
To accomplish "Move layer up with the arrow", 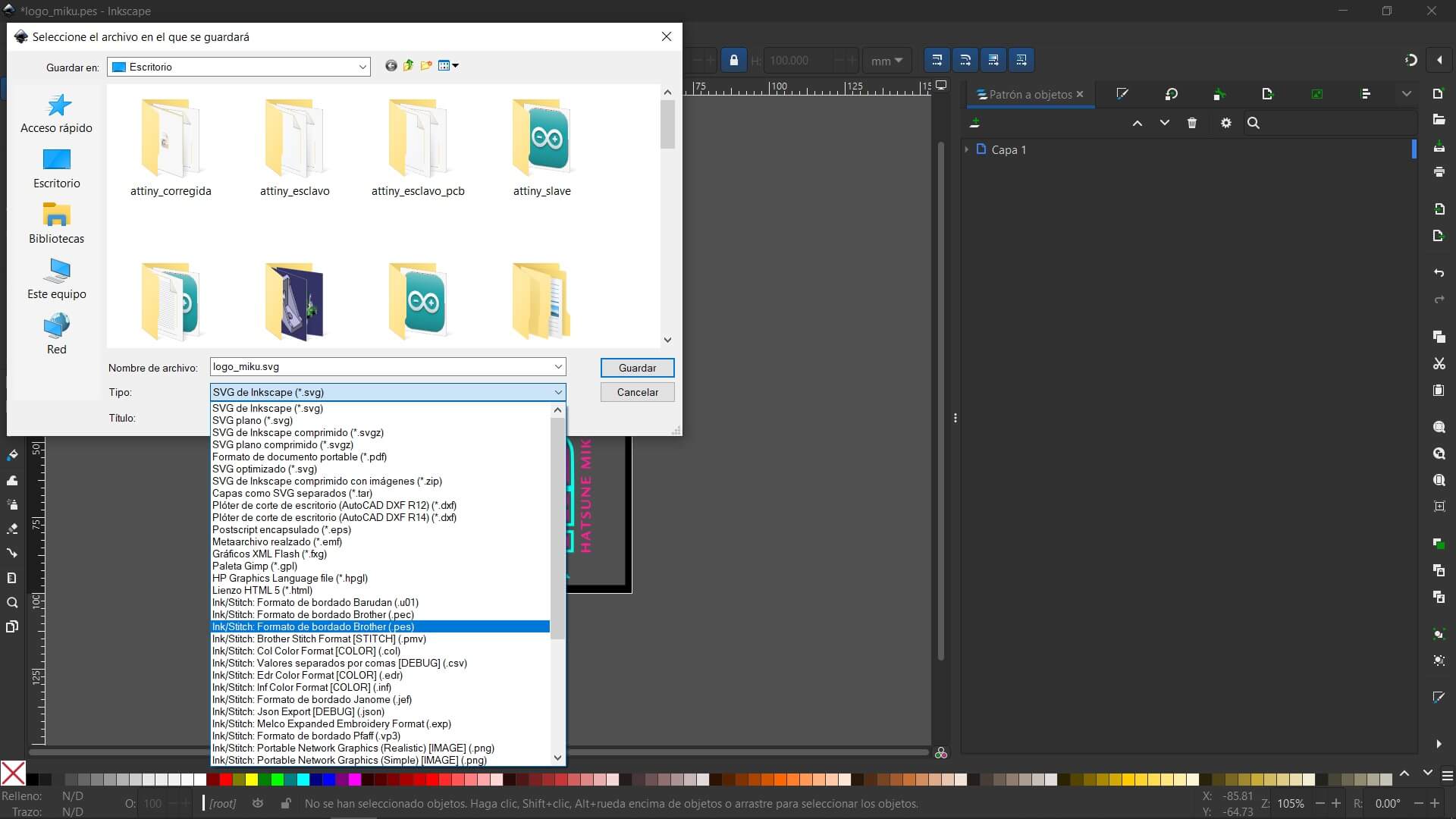I will (x=1137, y=123).
